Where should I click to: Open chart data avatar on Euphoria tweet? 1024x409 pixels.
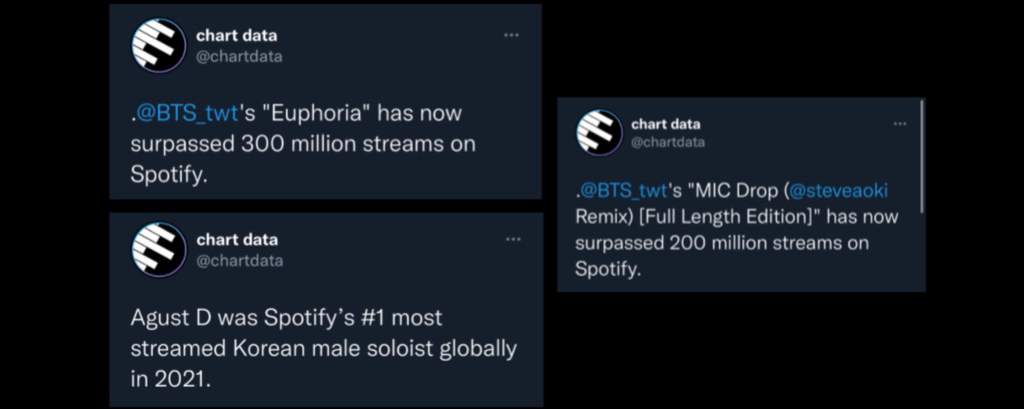[159, 45]
